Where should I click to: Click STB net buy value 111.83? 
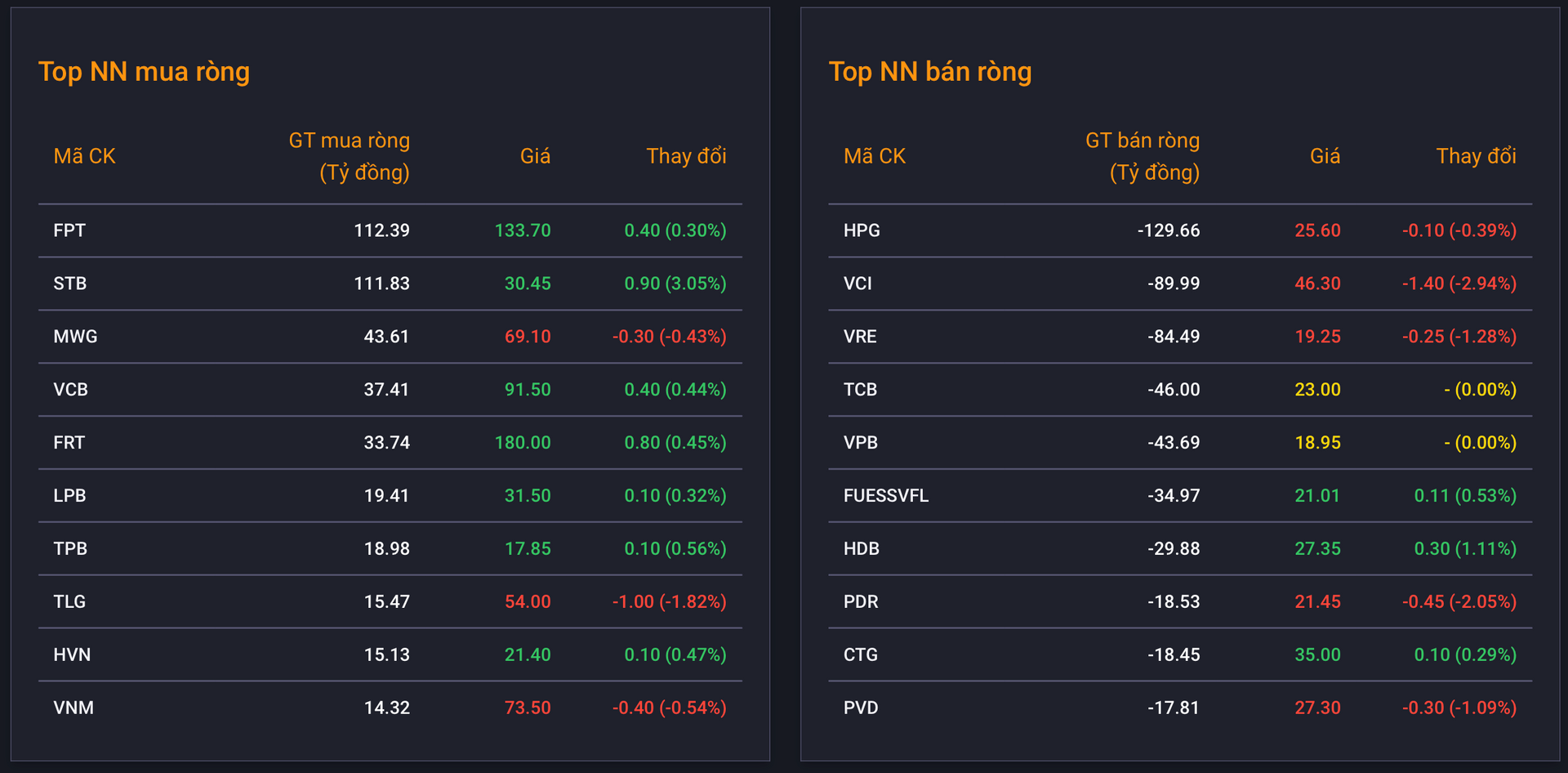pyautogui.click(x=381, y=284)
